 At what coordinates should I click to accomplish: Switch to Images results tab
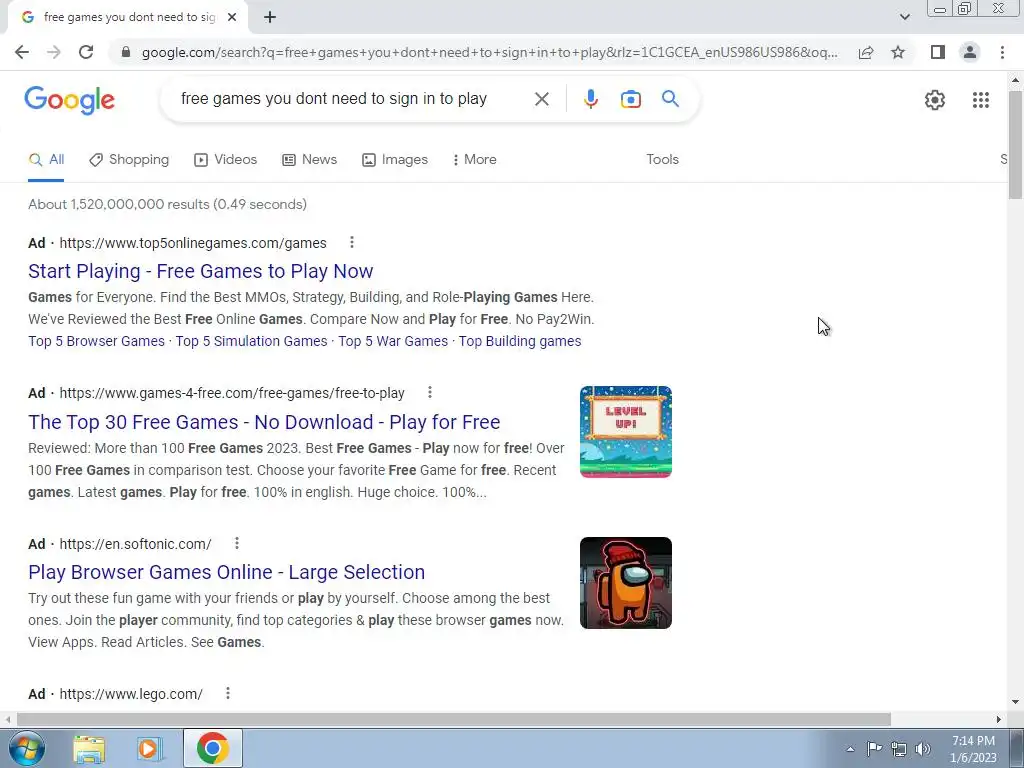[x=395, y=160]
